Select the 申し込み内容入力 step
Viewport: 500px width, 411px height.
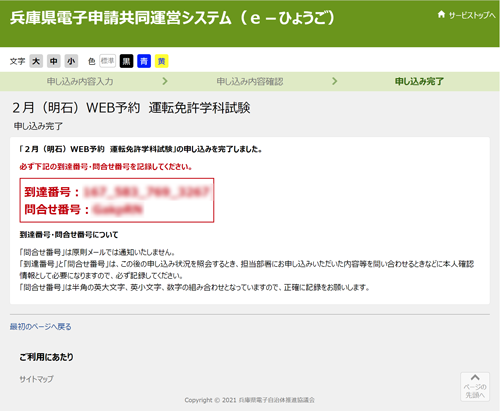[80, 81]
